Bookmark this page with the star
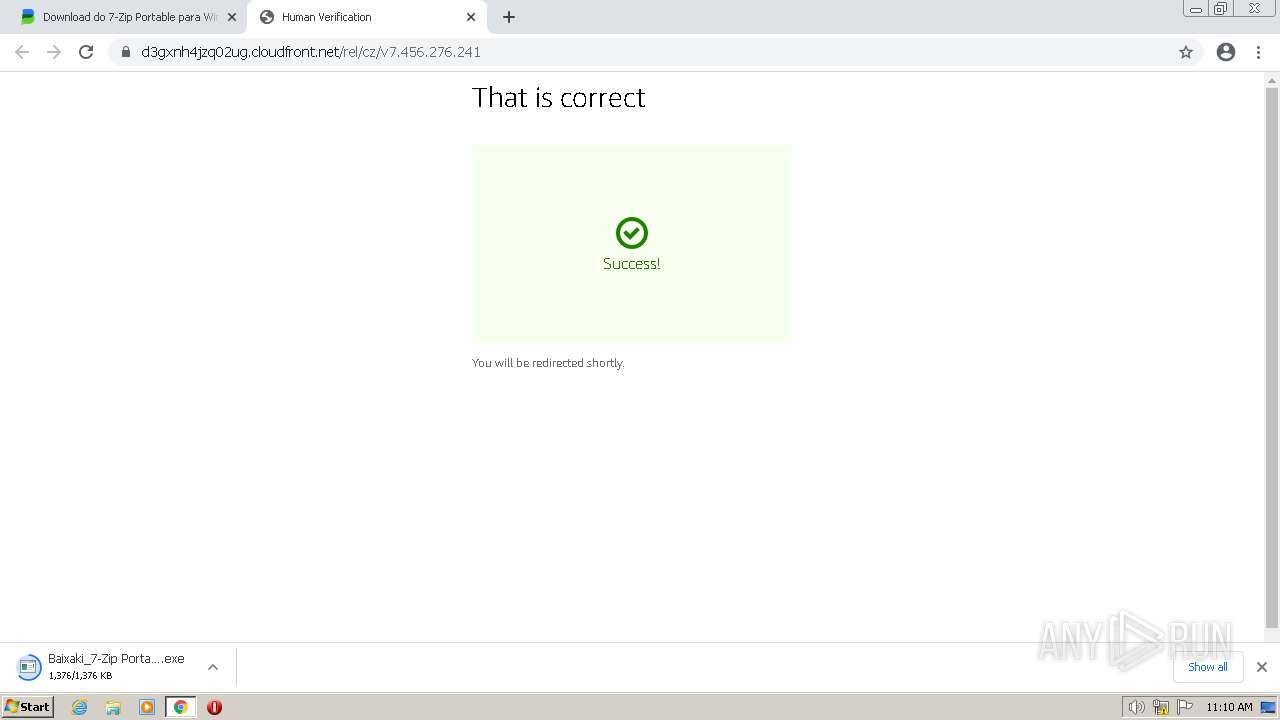The image size is (1280, 720). point(1186,52)
